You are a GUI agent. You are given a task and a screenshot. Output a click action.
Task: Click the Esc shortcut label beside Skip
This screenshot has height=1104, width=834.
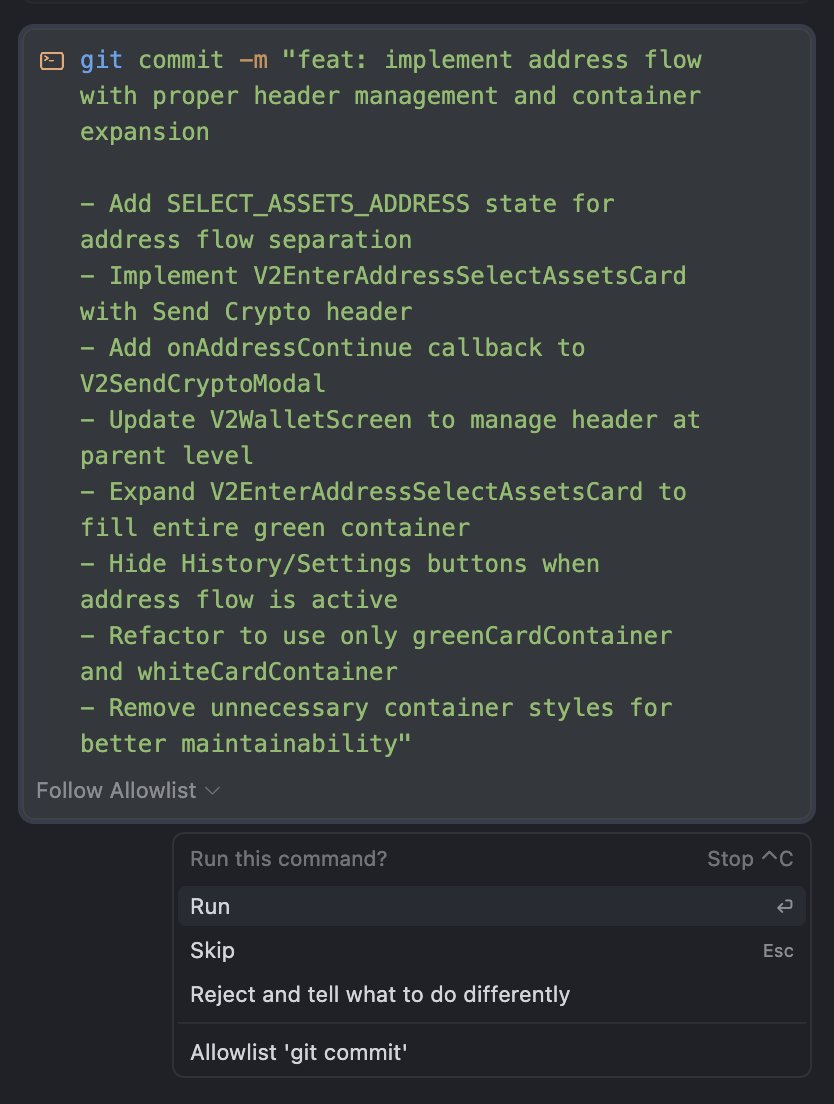click(x=778, y=951)
